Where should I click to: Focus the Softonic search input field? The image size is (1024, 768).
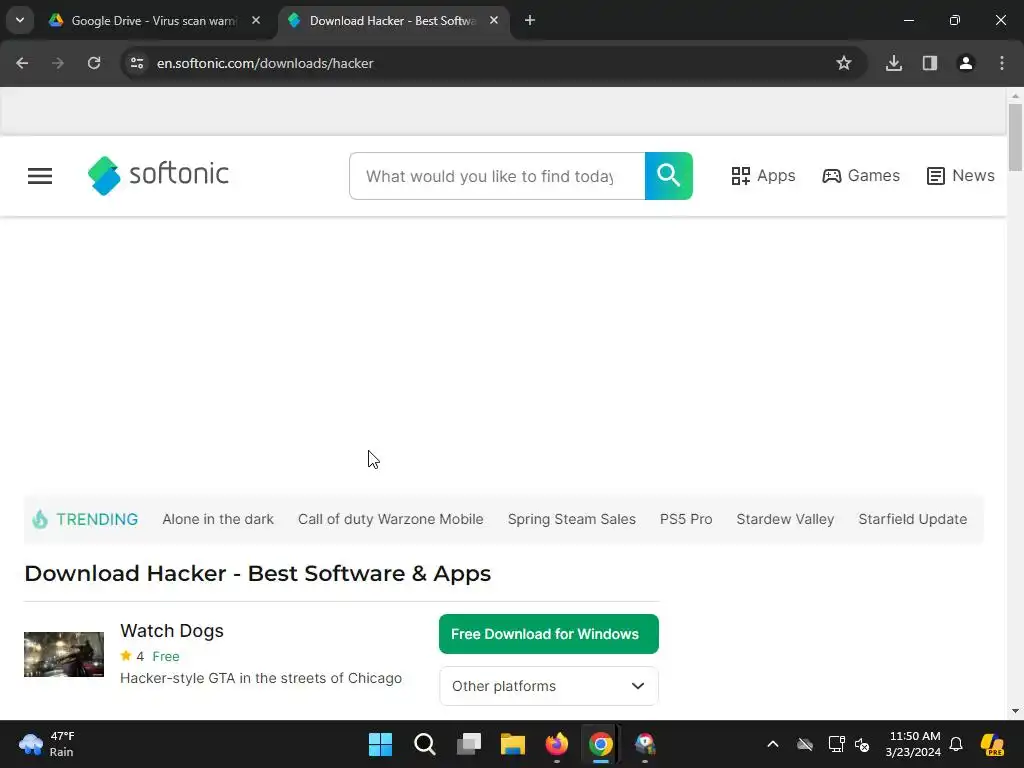point(497,176)
